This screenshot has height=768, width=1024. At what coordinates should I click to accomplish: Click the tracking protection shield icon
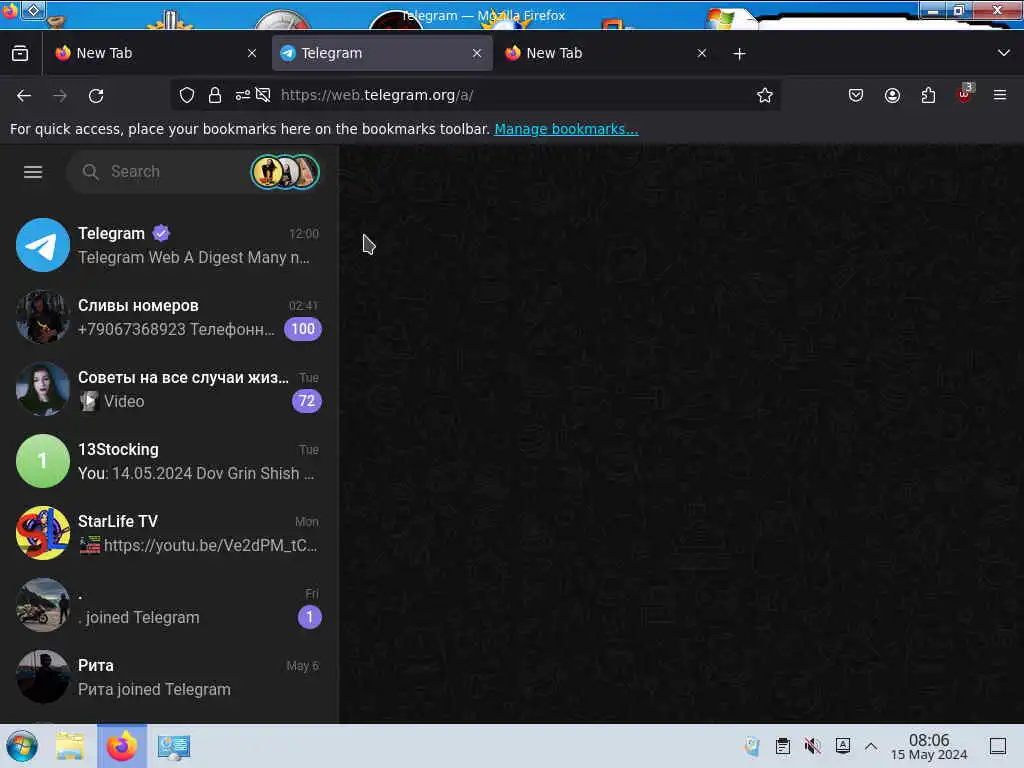[x=187, y=95]
